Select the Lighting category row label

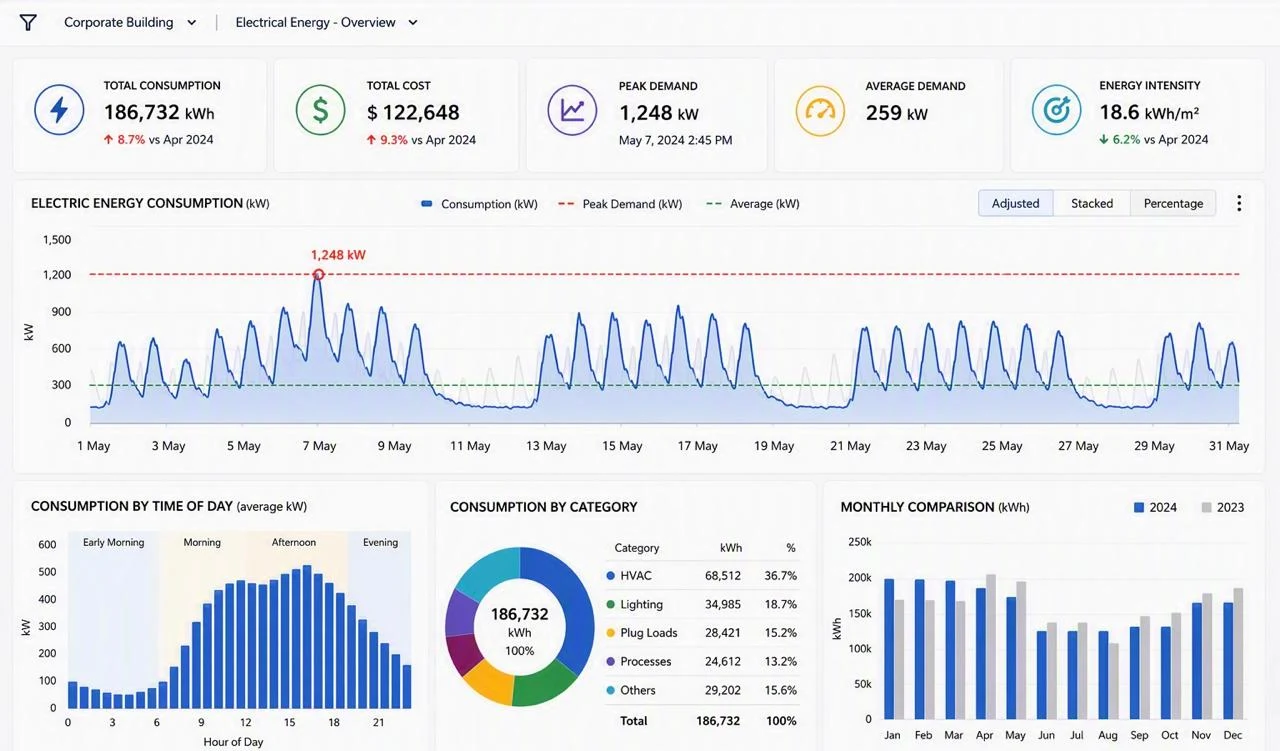coord(641,605)
